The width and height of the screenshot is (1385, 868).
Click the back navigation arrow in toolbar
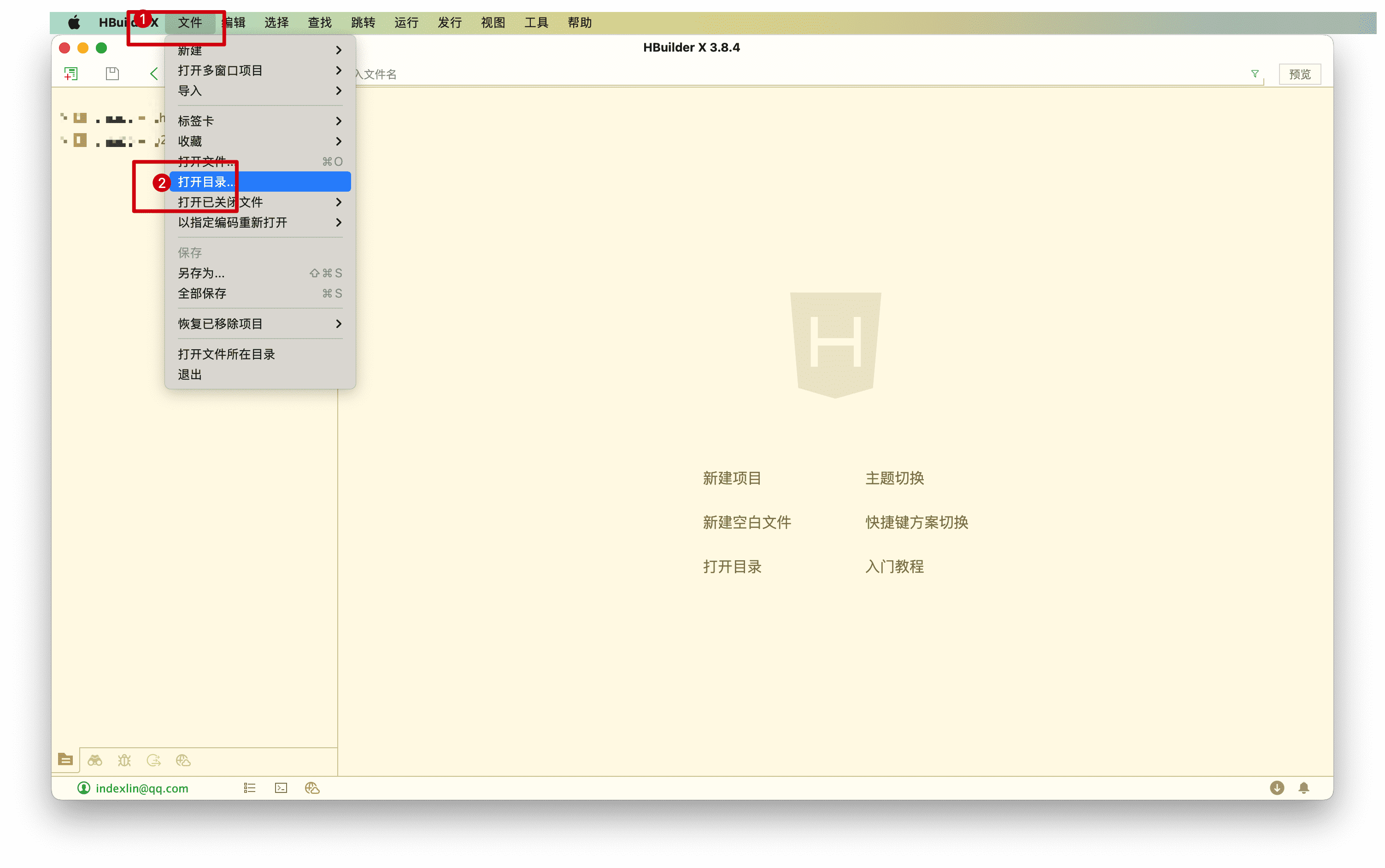[x=153, y=73]
